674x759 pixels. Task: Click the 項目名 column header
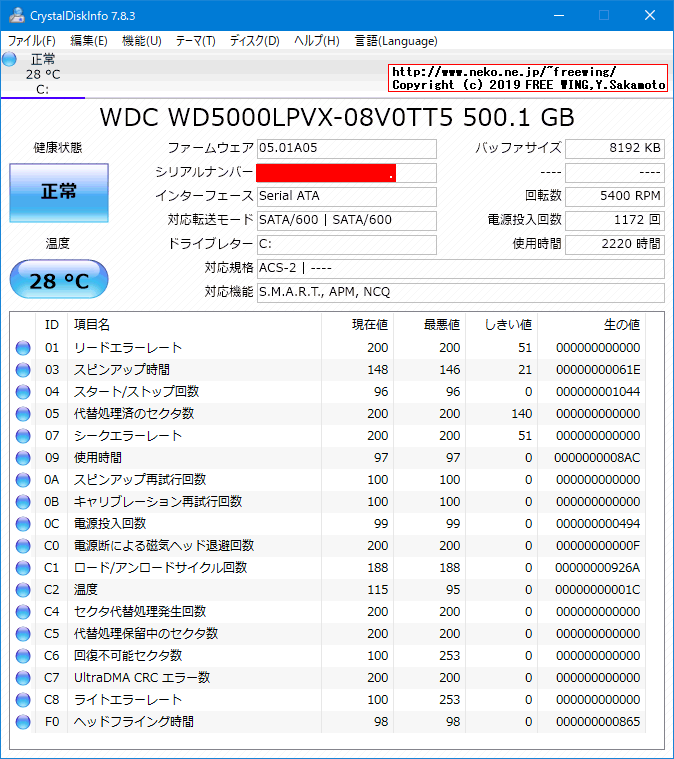click(194, 324)
